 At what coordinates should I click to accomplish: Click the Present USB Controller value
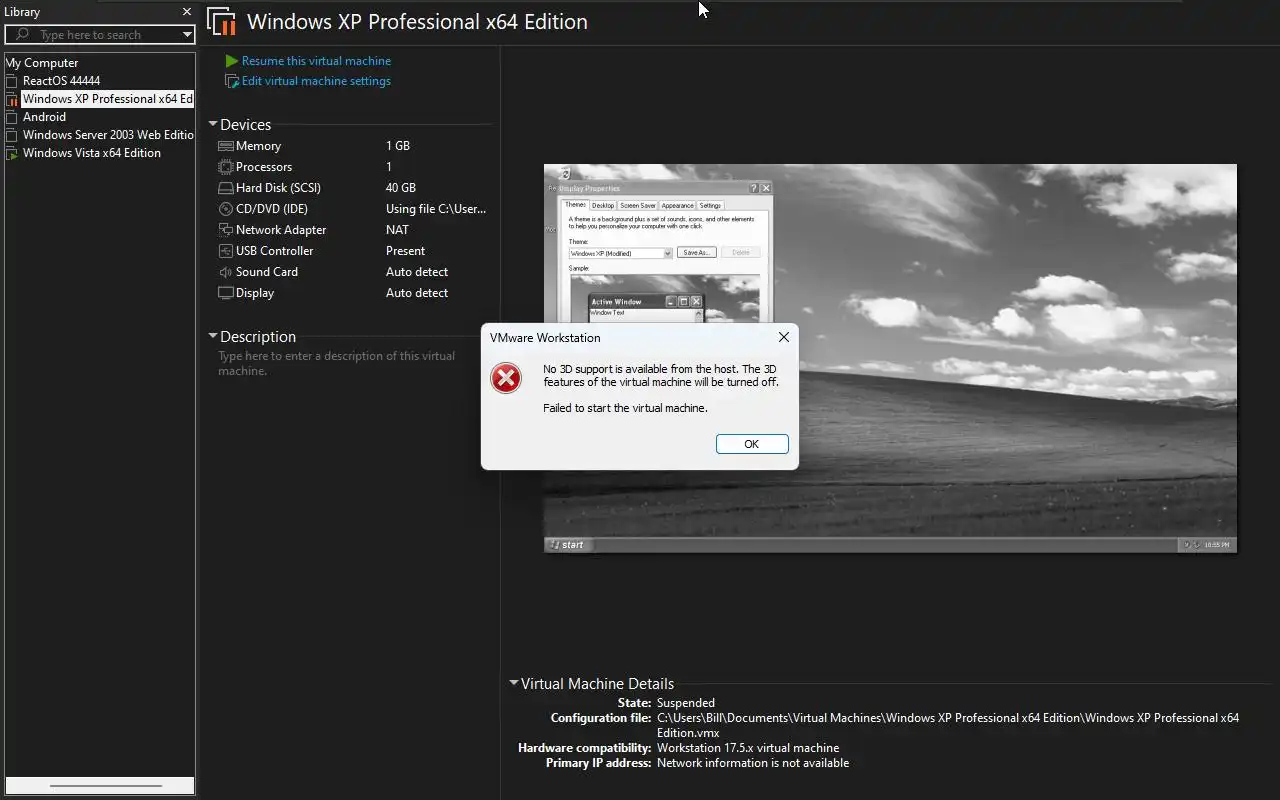coord(405,251)
